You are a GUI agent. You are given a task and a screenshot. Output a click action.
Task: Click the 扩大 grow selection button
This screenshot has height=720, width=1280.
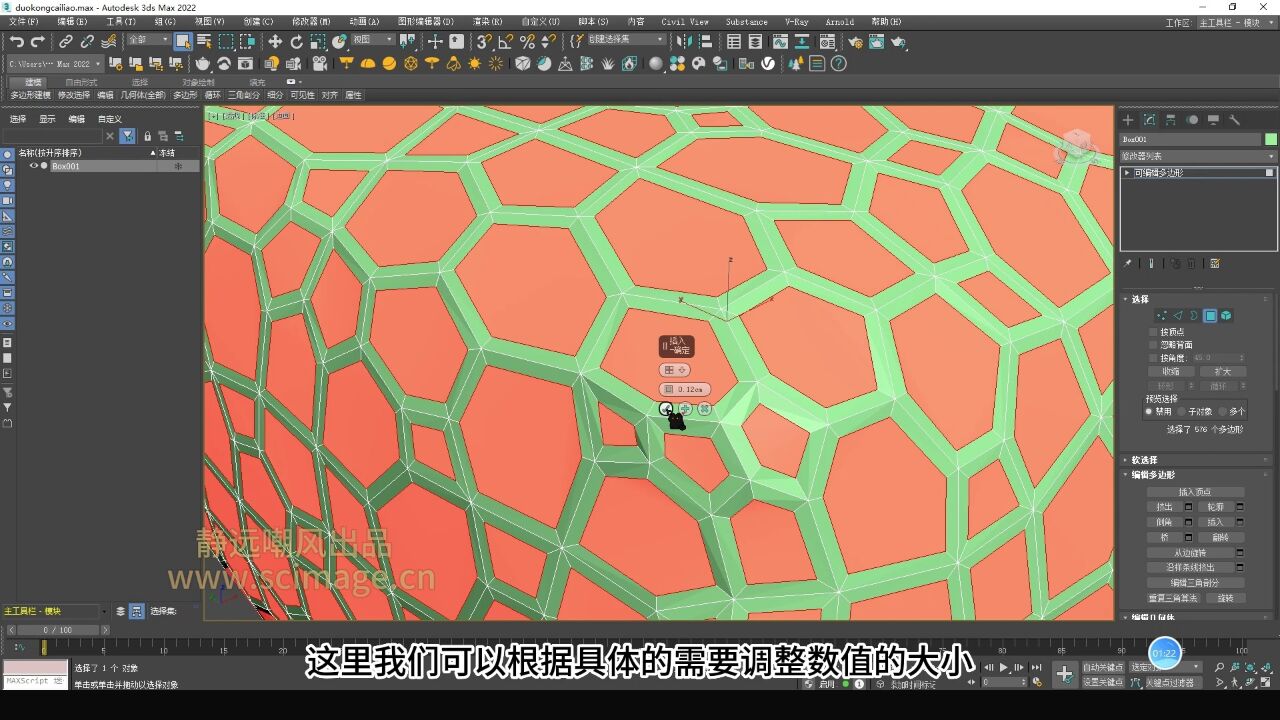click(x=1223, y=371)
